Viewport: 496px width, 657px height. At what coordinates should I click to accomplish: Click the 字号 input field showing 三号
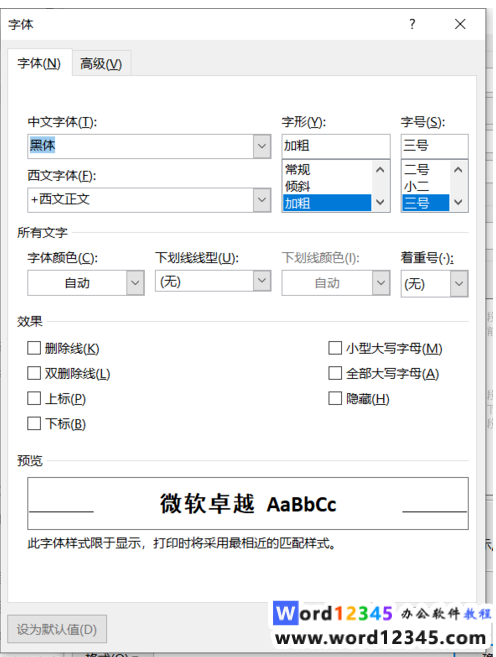click(434, 146)
